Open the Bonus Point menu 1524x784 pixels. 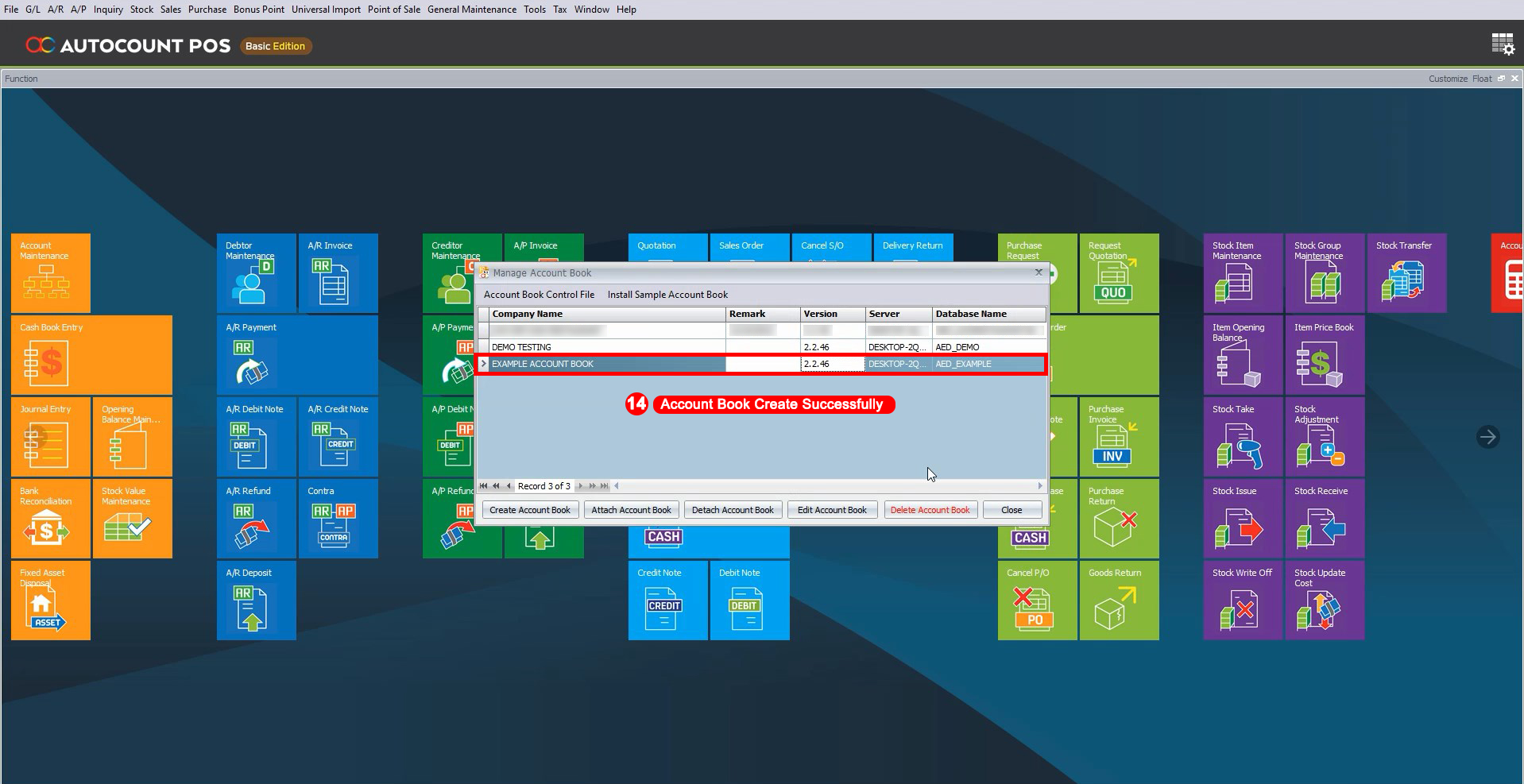click(x=259, y=10)
